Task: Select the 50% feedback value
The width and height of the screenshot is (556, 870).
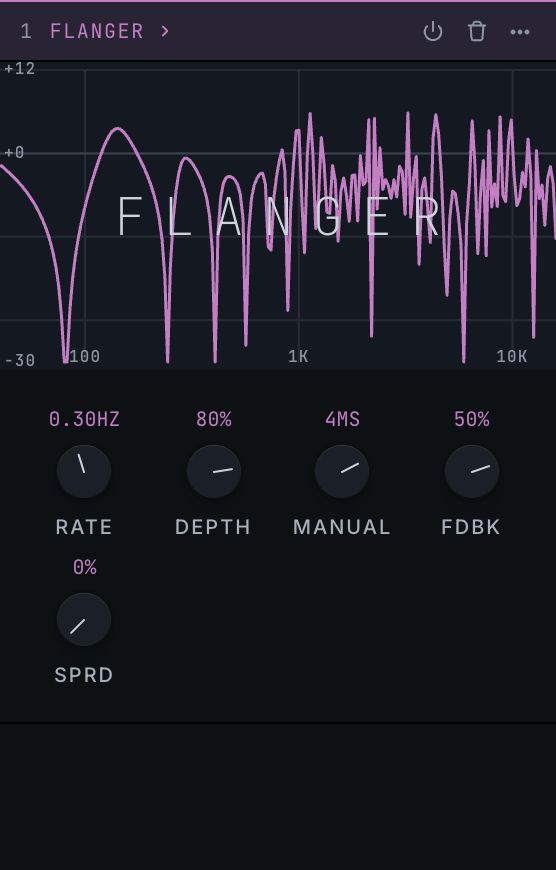Action: pyautogui.click(x=472, y=419)
